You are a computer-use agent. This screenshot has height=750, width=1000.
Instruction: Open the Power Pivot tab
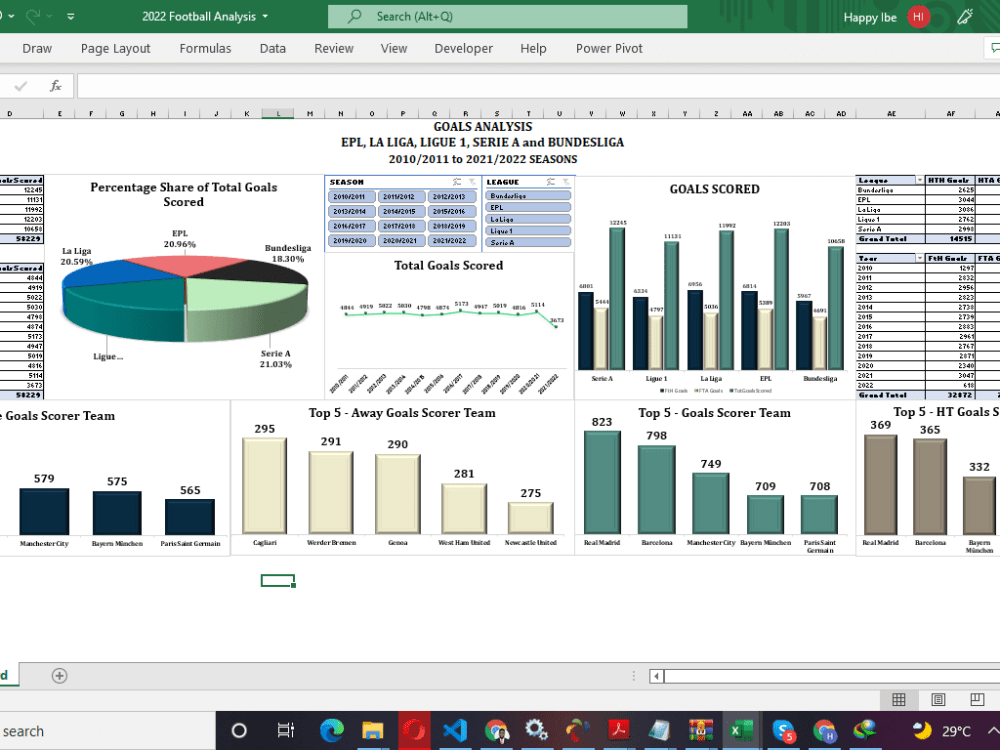pos(610,48)
